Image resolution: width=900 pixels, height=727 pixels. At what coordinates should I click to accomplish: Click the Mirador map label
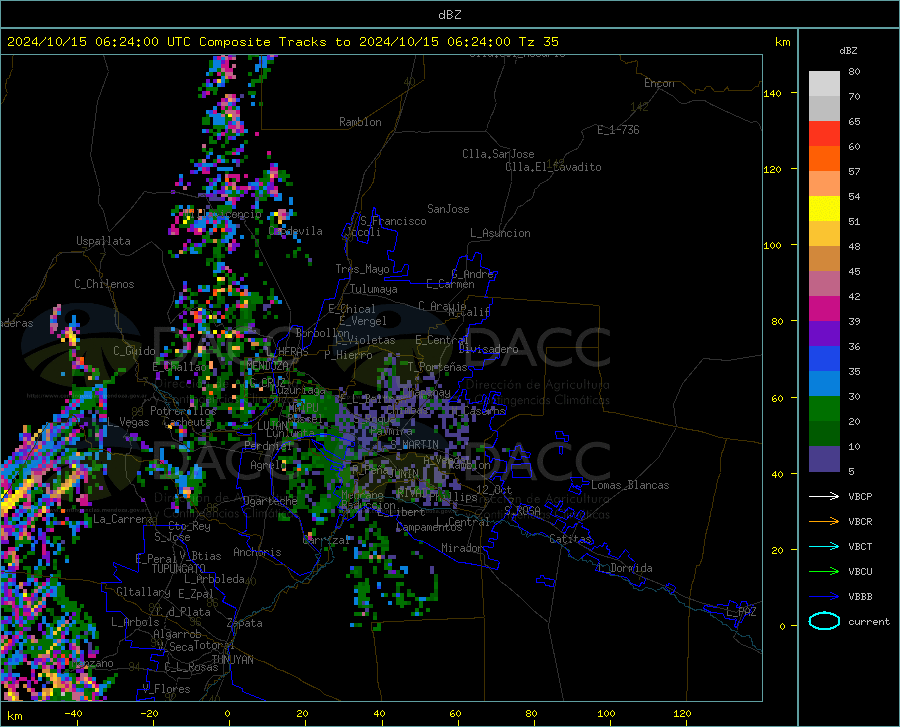[462, 548]
